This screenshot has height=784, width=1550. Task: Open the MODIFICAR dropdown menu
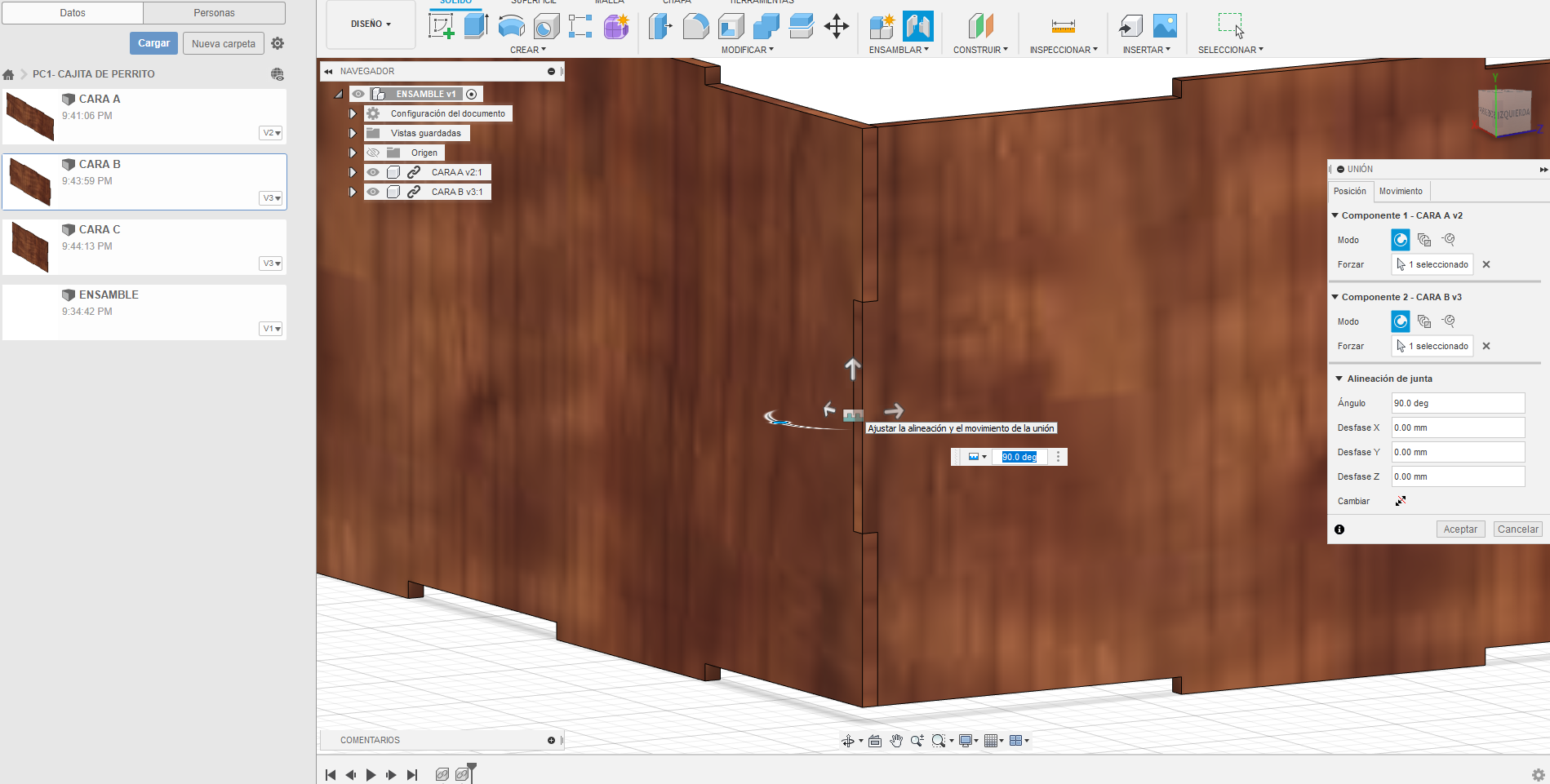[747, 50]
